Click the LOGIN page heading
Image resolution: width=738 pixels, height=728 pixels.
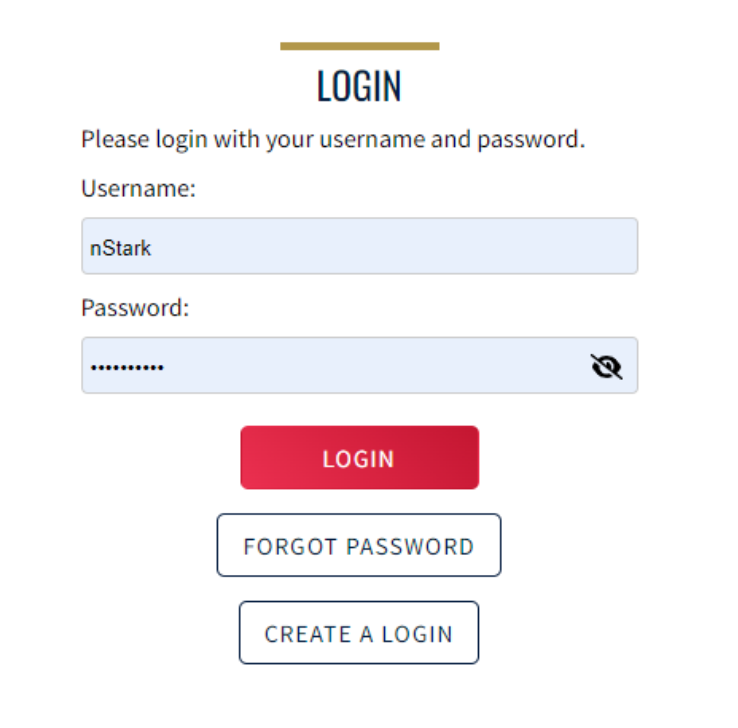(359, 87)
